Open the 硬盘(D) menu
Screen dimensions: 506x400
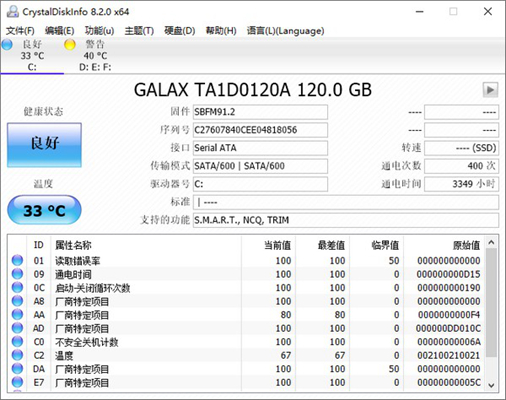tap(180, 31)
